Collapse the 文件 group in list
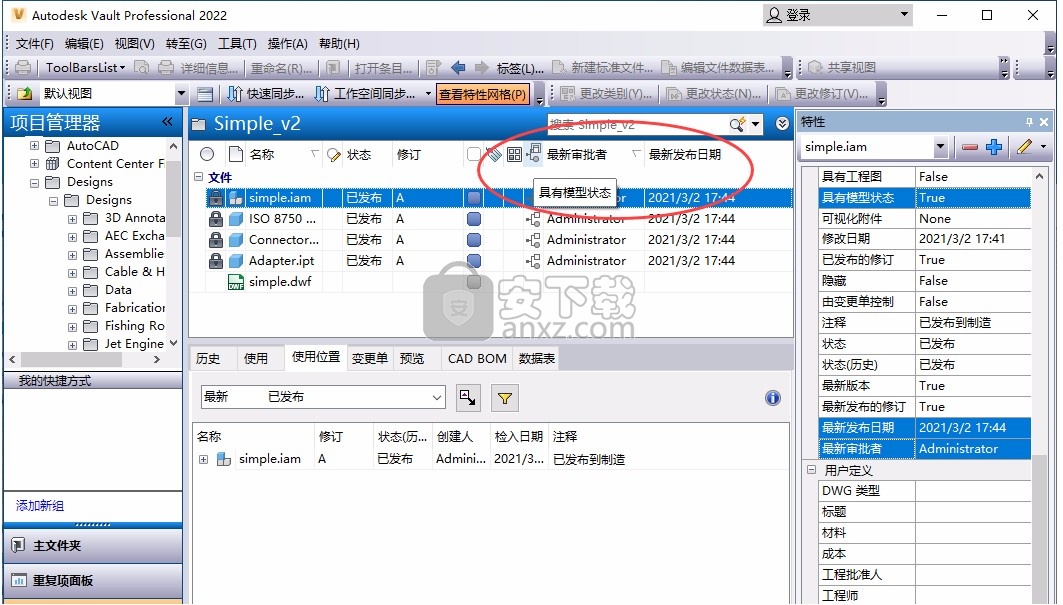Viewport: 1063px width, 605px height. [x=199, y=176]
